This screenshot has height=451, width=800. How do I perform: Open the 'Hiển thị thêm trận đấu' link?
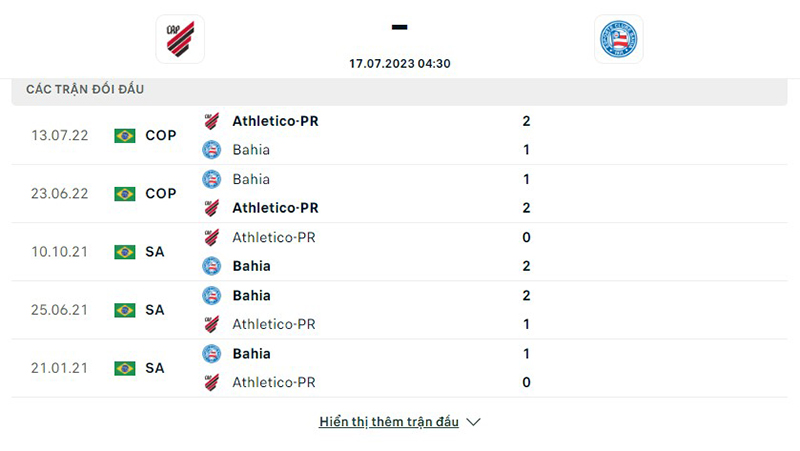tap(389, 422)
